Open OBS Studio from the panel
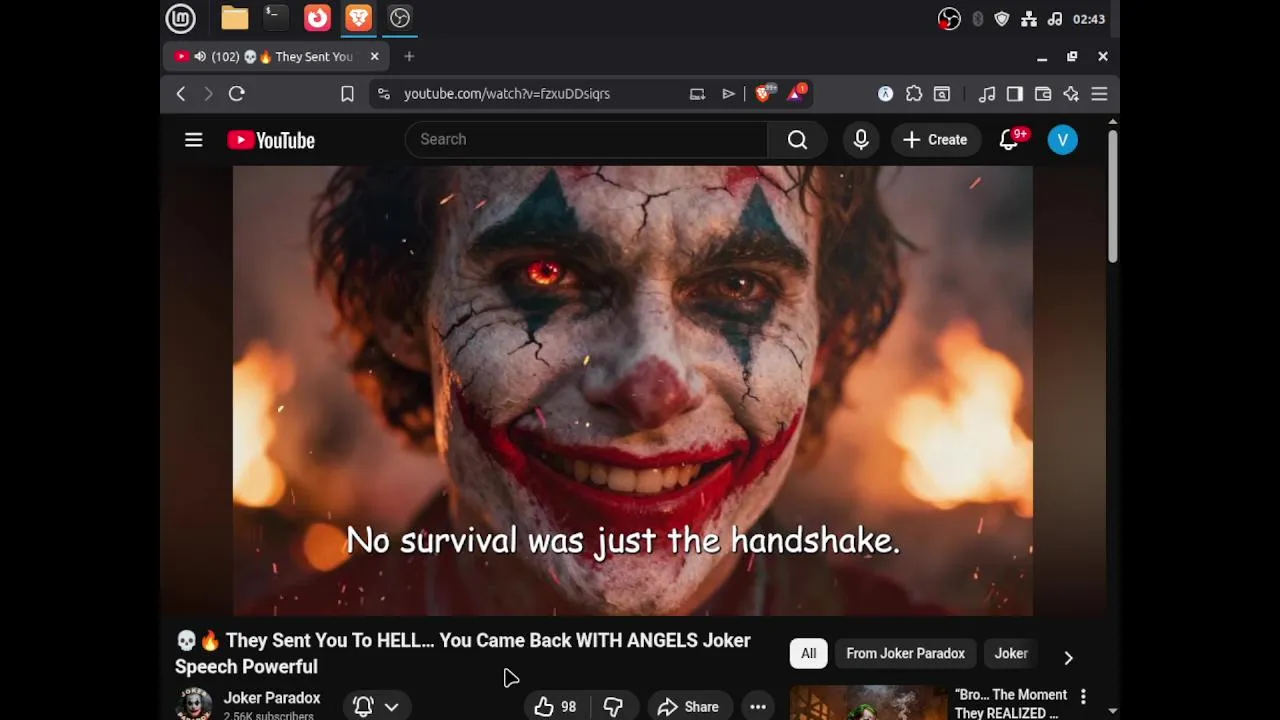Screen dimensions: 1280x720 pos(400,18)
